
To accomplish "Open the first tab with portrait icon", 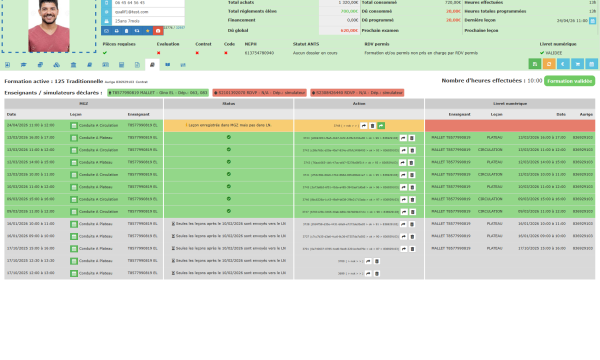I will coord(7,65).
